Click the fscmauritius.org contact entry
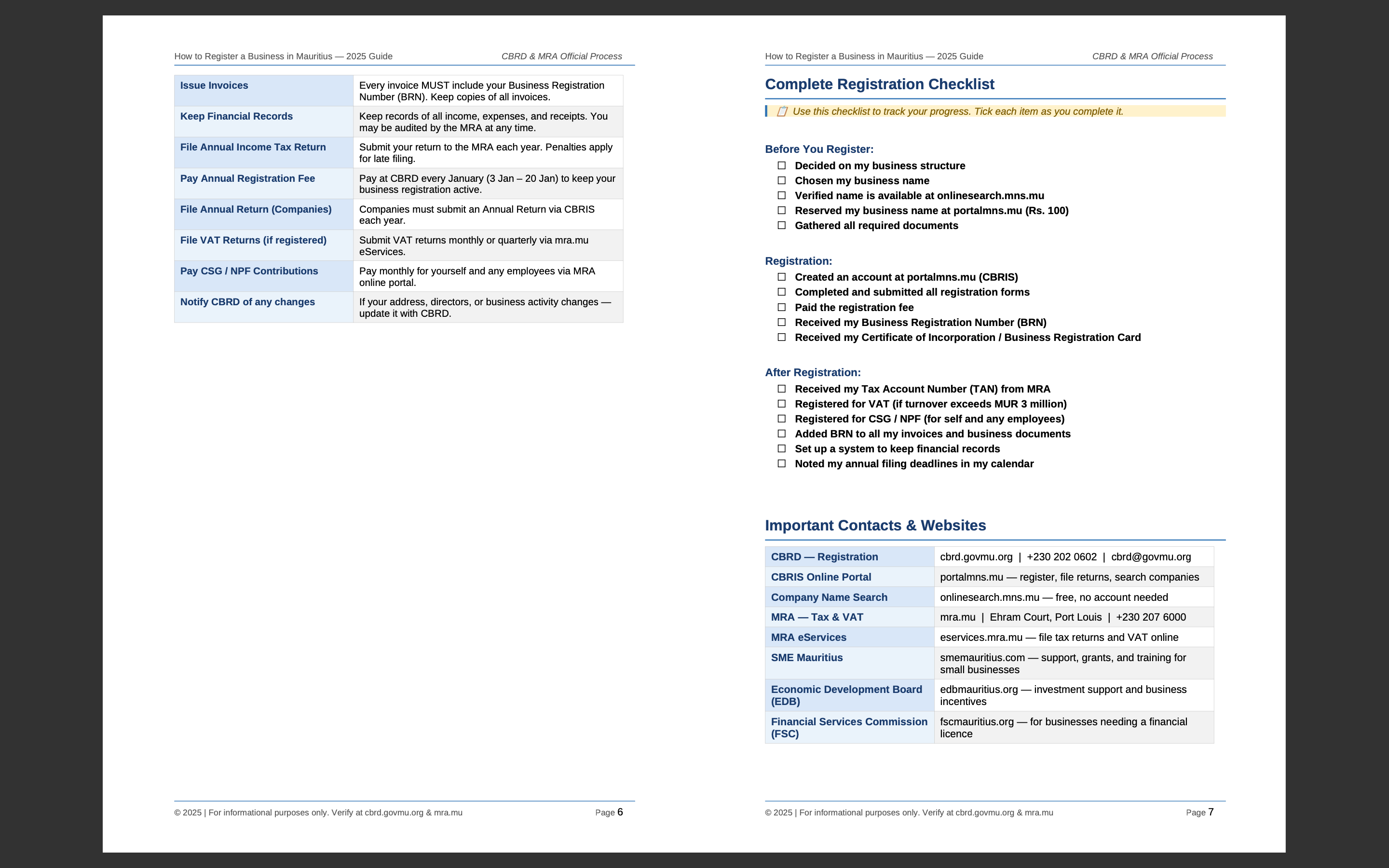The width and height of the screenshot is (1389, 868). coord(1063,727)
